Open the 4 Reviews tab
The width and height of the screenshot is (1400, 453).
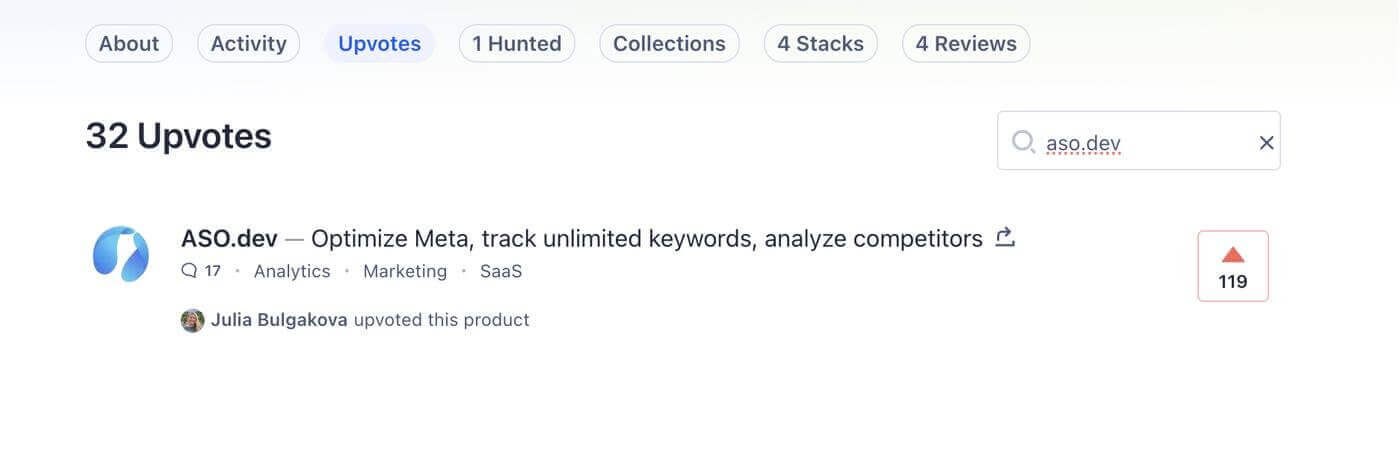966,44
